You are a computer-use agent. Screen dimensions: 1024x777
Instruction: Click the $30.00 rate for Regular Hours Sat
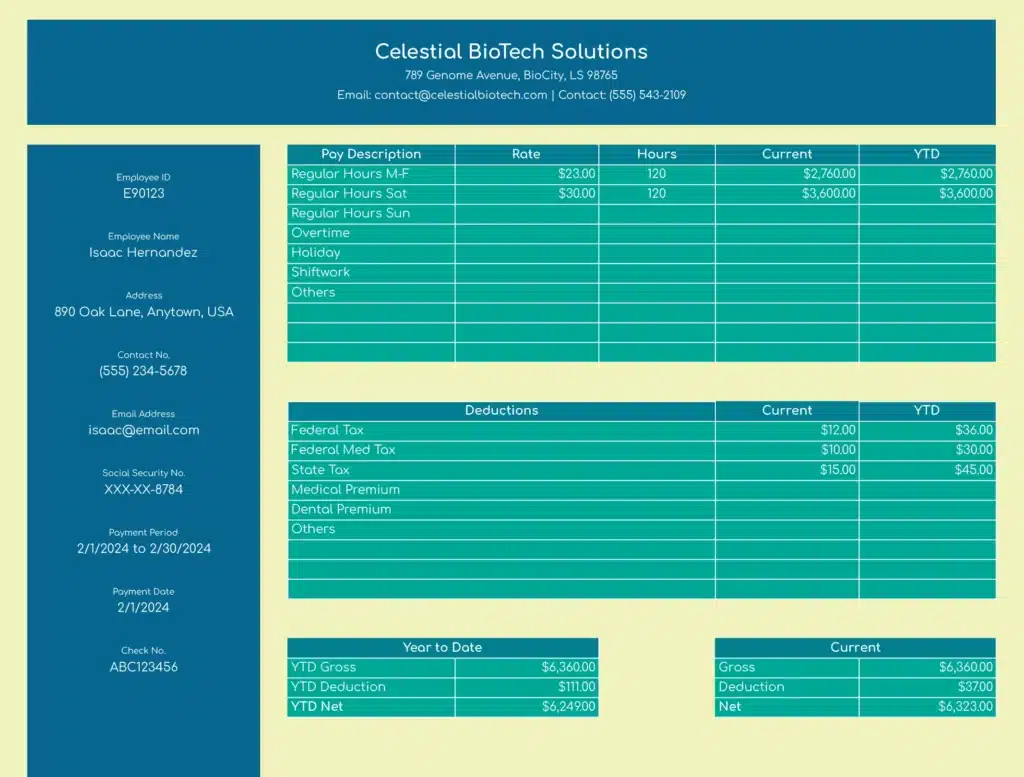[576, 194]
